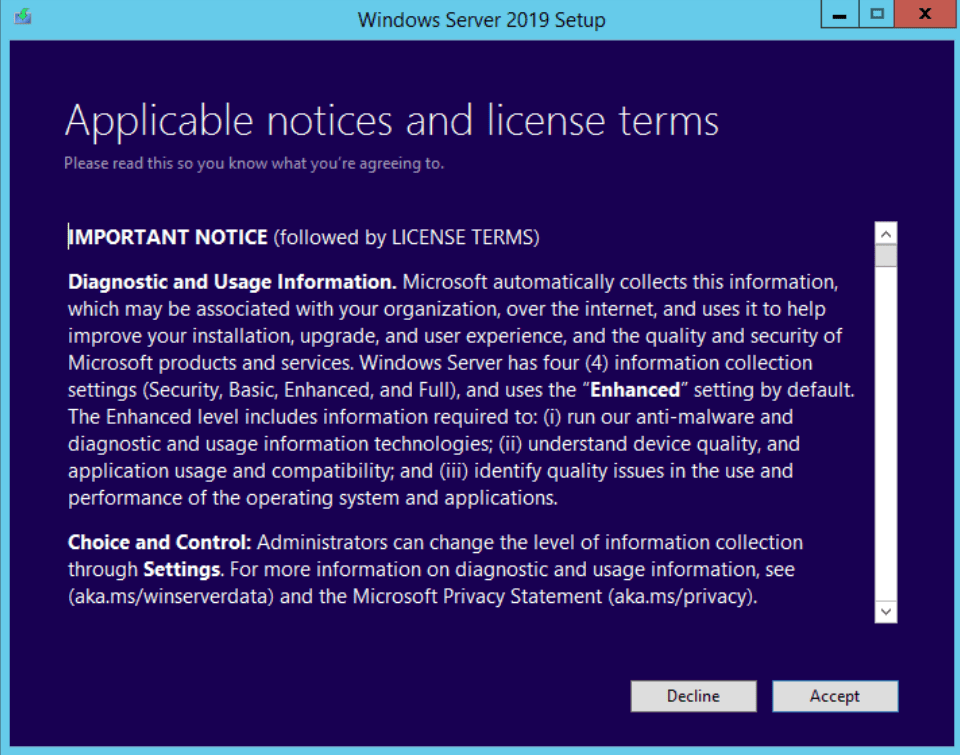Click the 'Choice and Control:' bold heading

coord(159,542)
